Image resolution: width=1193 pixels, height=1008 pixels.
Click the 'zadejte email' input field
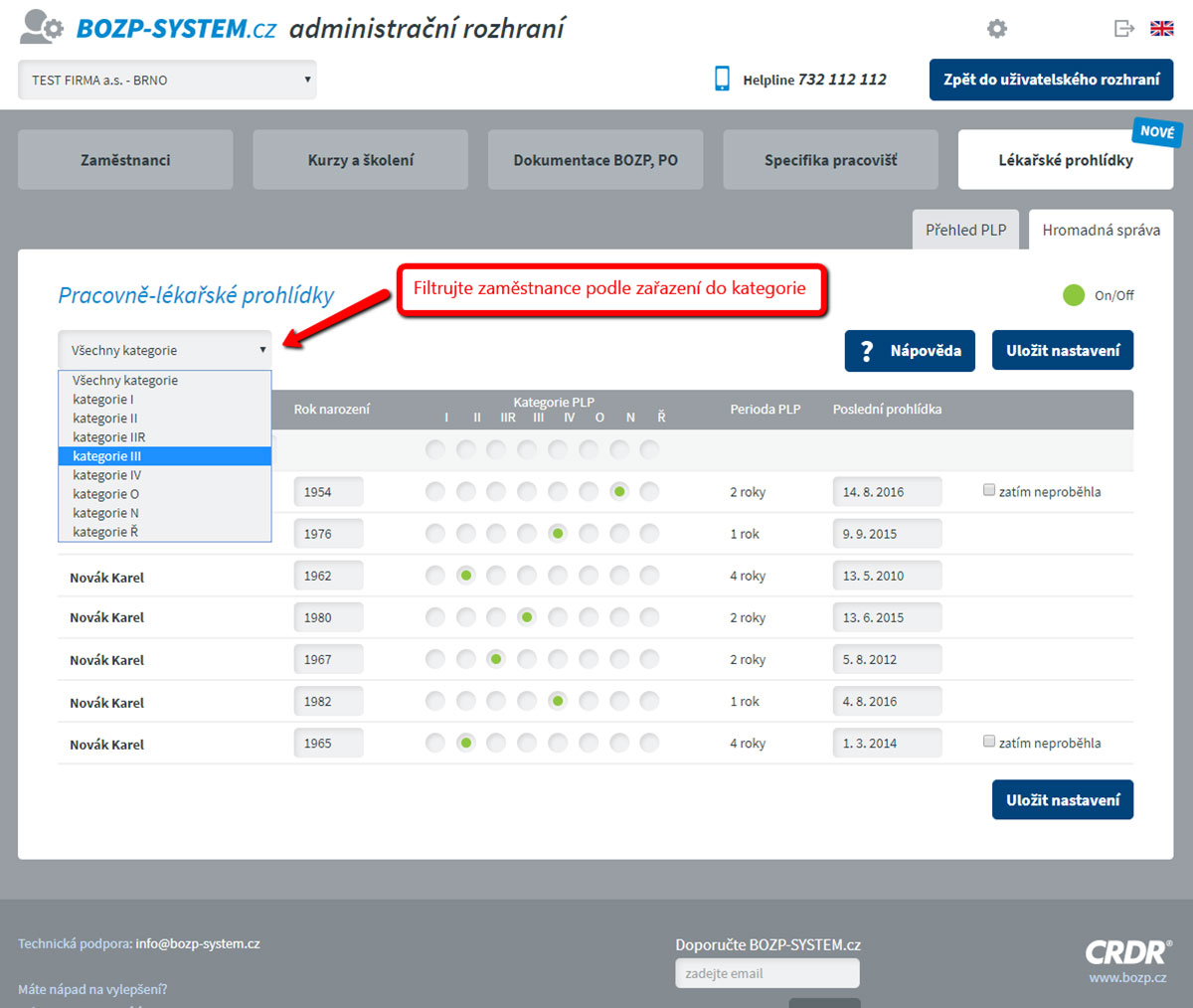(x=767, y=973)
